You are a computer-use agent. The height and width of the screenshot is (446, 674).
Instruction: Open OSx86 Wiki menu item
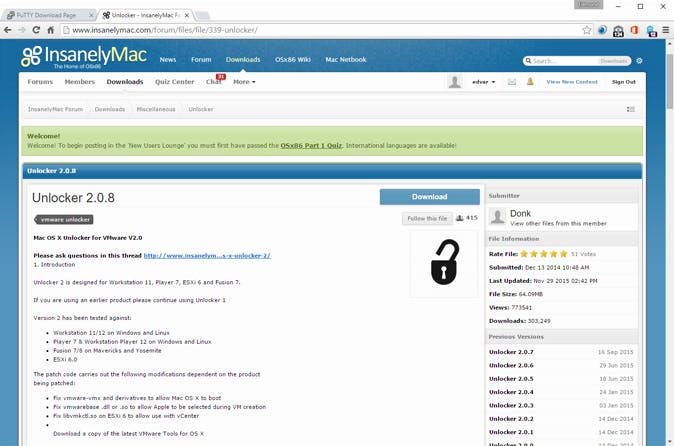click(293, 60)
